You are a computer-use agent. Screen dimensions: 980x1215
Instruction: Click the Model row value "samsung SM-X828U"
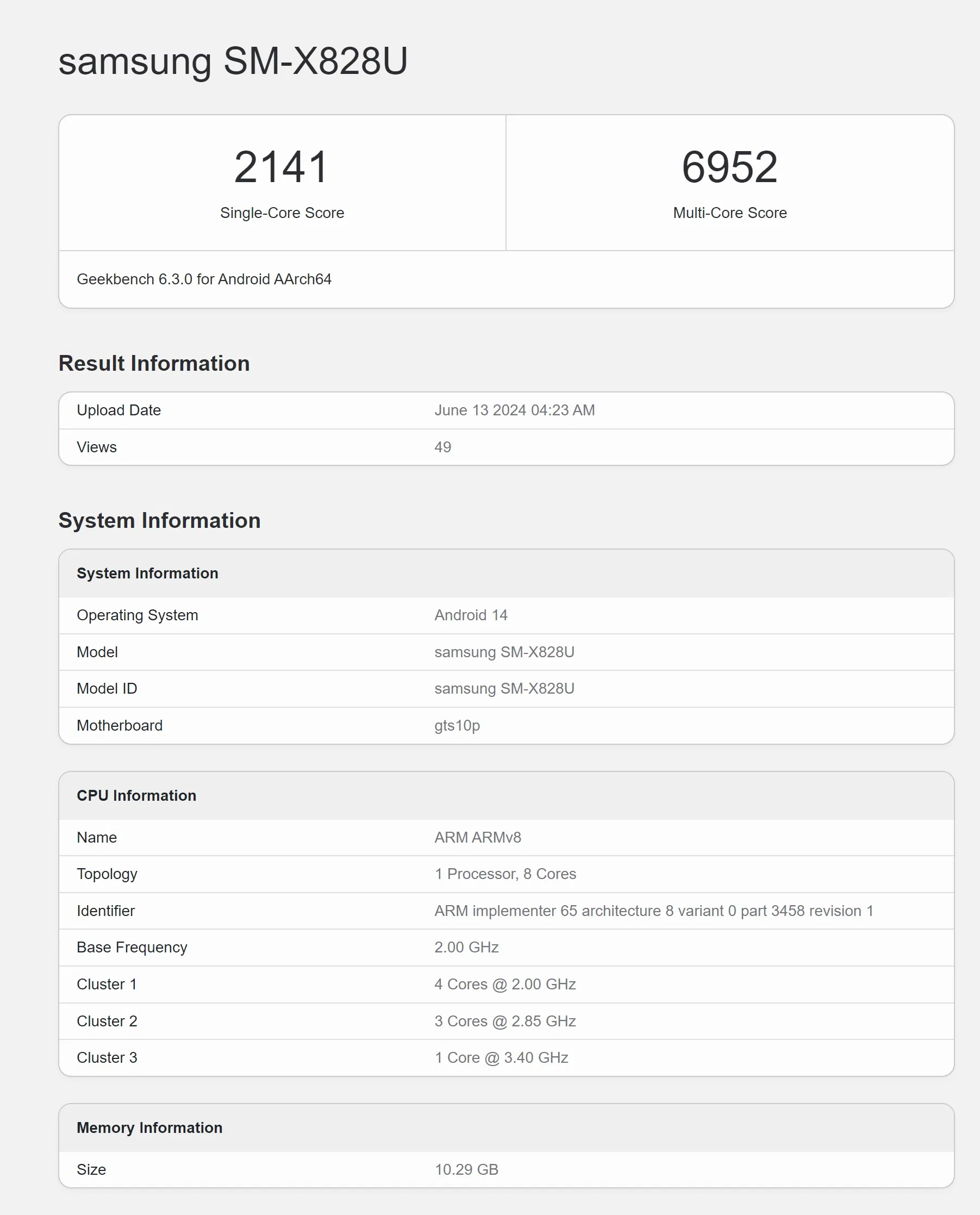pyautogui.click(x=504, y=652)
